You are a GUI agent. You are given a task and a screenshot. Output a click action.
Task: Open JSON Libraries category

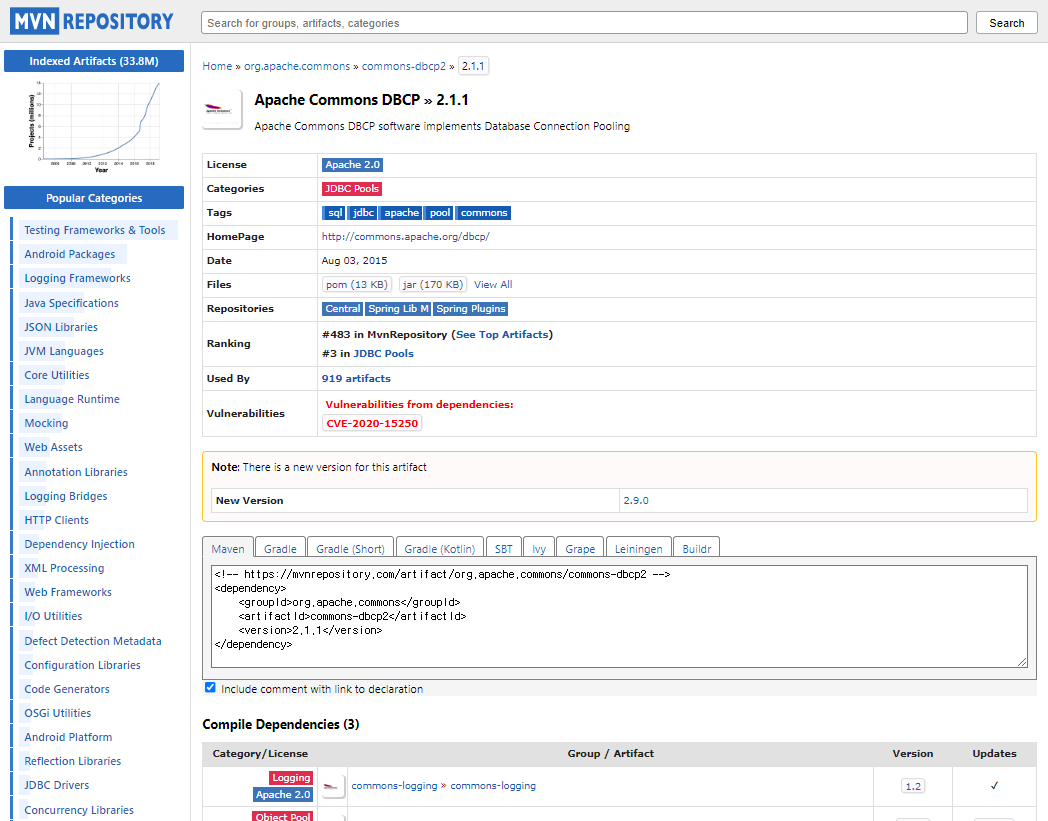(x=61, y=327)
